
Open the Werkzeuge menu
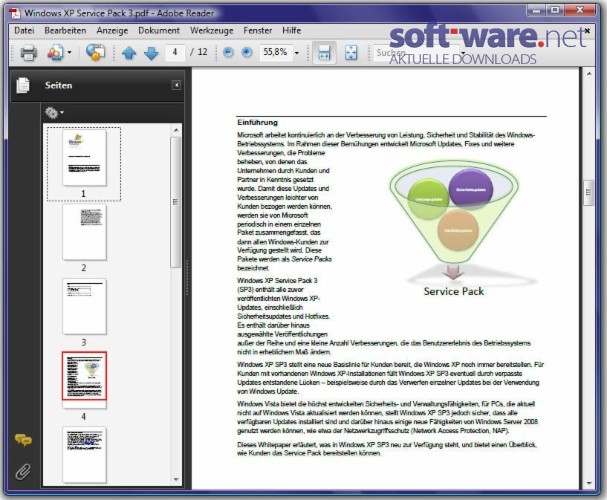[211, 30]
